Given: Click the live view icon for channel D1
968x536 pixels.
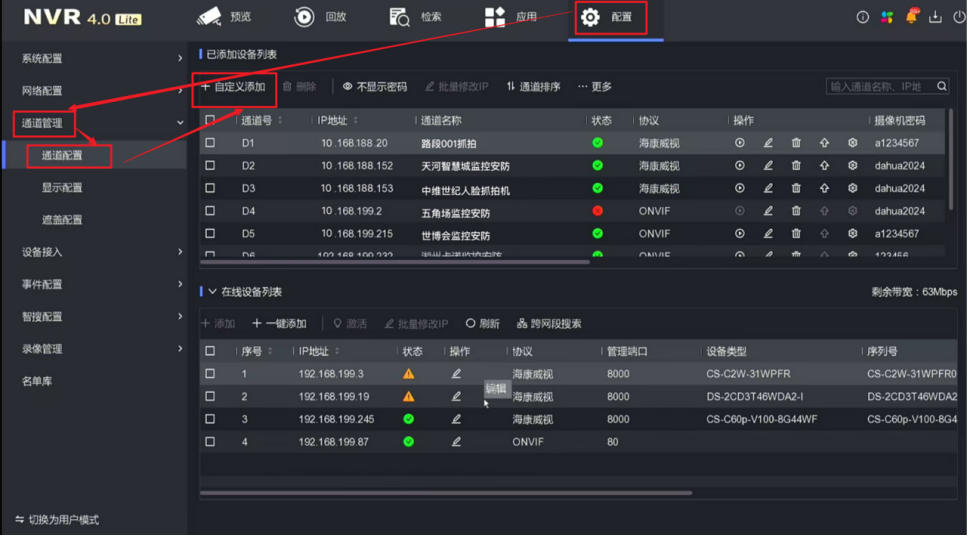Looking at the screenshot, I should click(740, 143).
